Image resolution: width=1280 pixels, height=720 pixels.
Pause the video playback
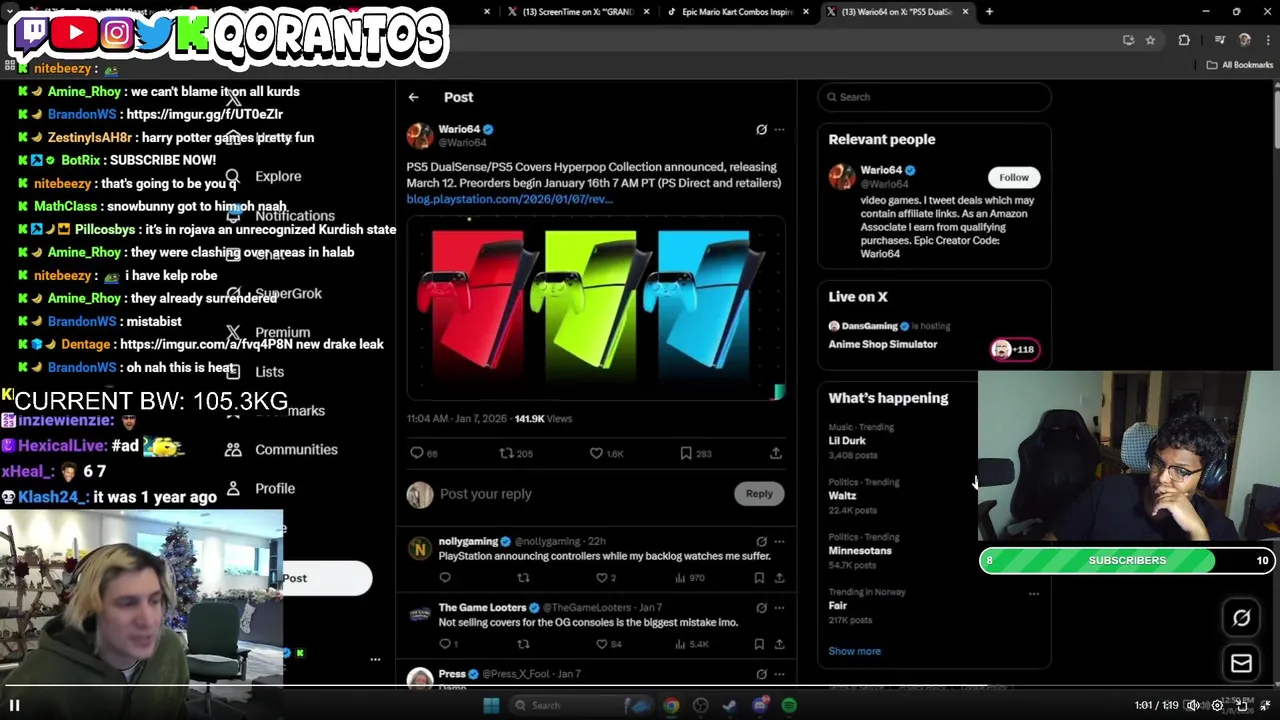tap(15, 705)
